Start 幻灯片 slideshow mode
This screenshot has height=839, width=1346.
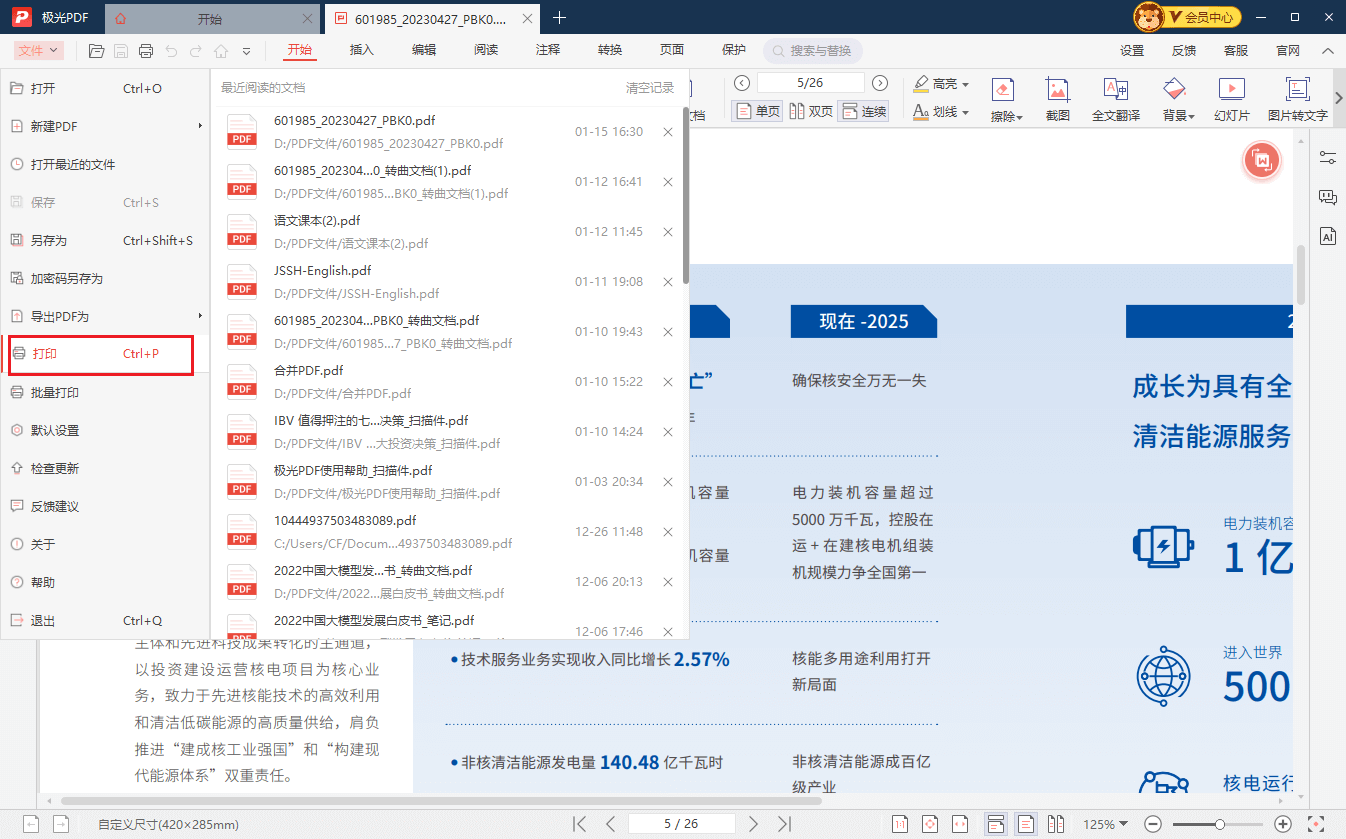1231,97
